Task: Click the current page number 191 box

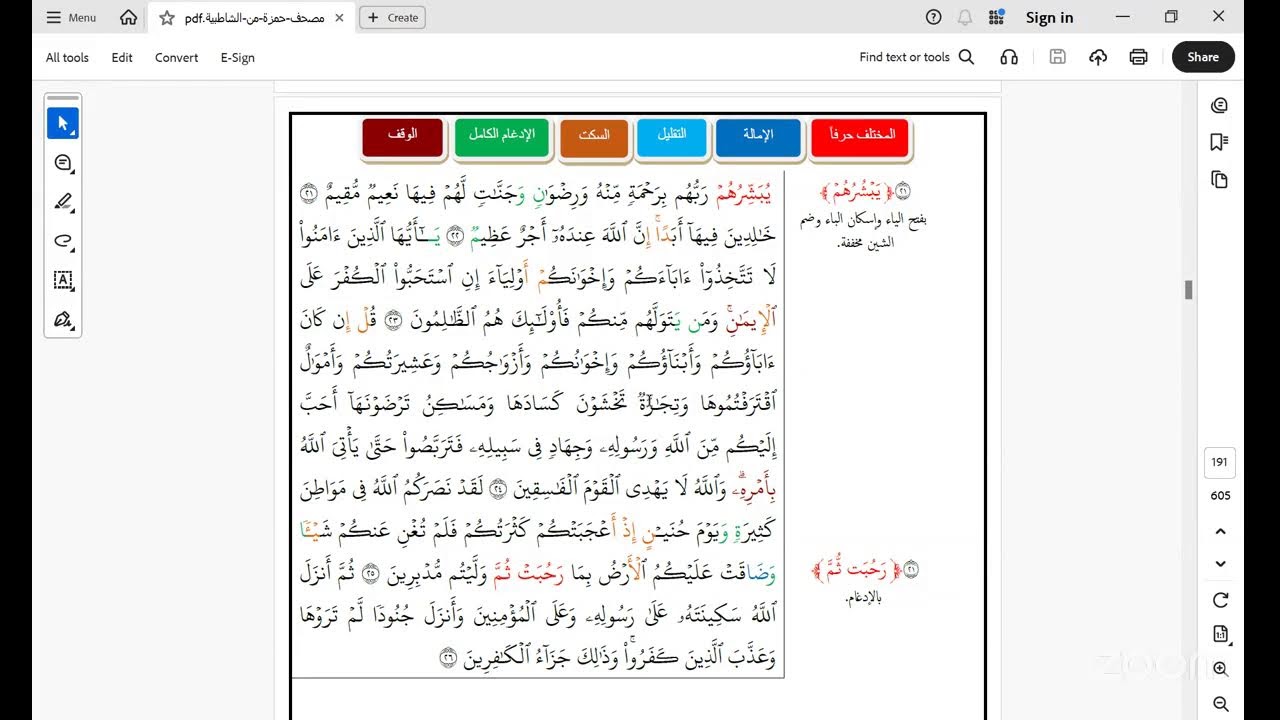Action: pyautogui.click(x=1219, y=462)
